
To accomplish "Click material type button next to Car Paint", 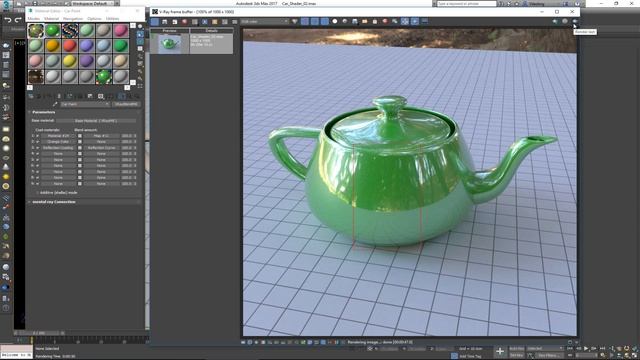I will [127, 104].
